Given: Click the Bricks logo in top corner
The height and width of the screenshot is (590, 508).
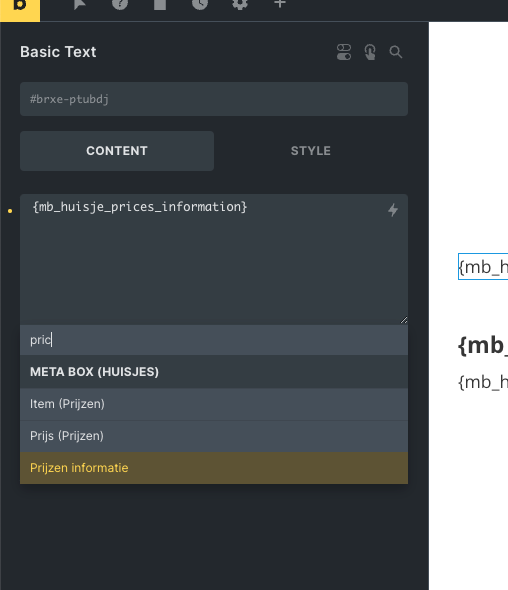Looking at the screenshot, I should [x=20, y=8].
